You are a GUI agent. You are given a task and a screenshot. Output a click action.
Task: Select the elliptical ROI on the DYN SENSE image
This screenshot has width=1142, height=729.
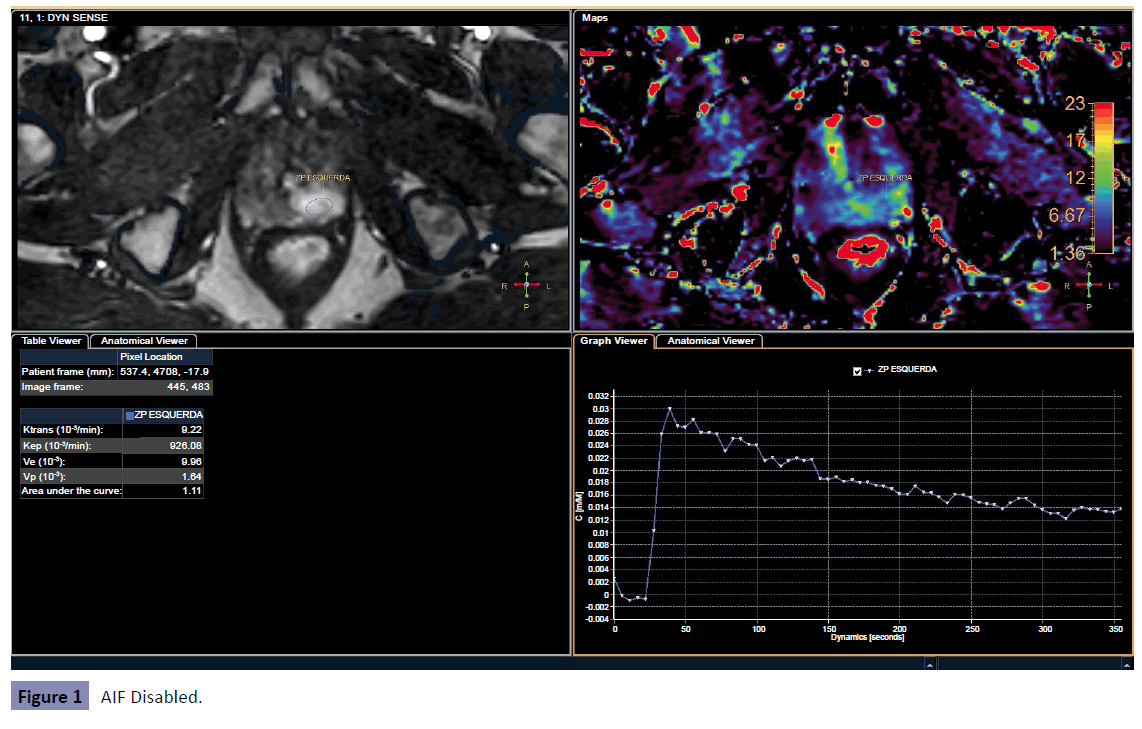[x=319, y=206]
